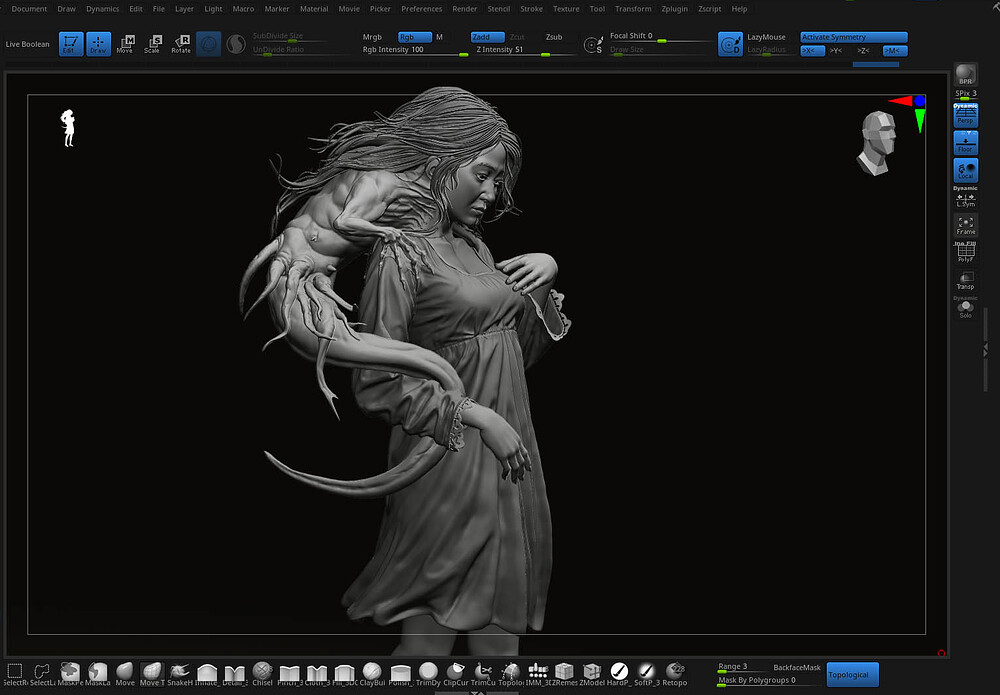Select the Move transform tool icon
The image size is (1000, 695).
coord(125,44)
